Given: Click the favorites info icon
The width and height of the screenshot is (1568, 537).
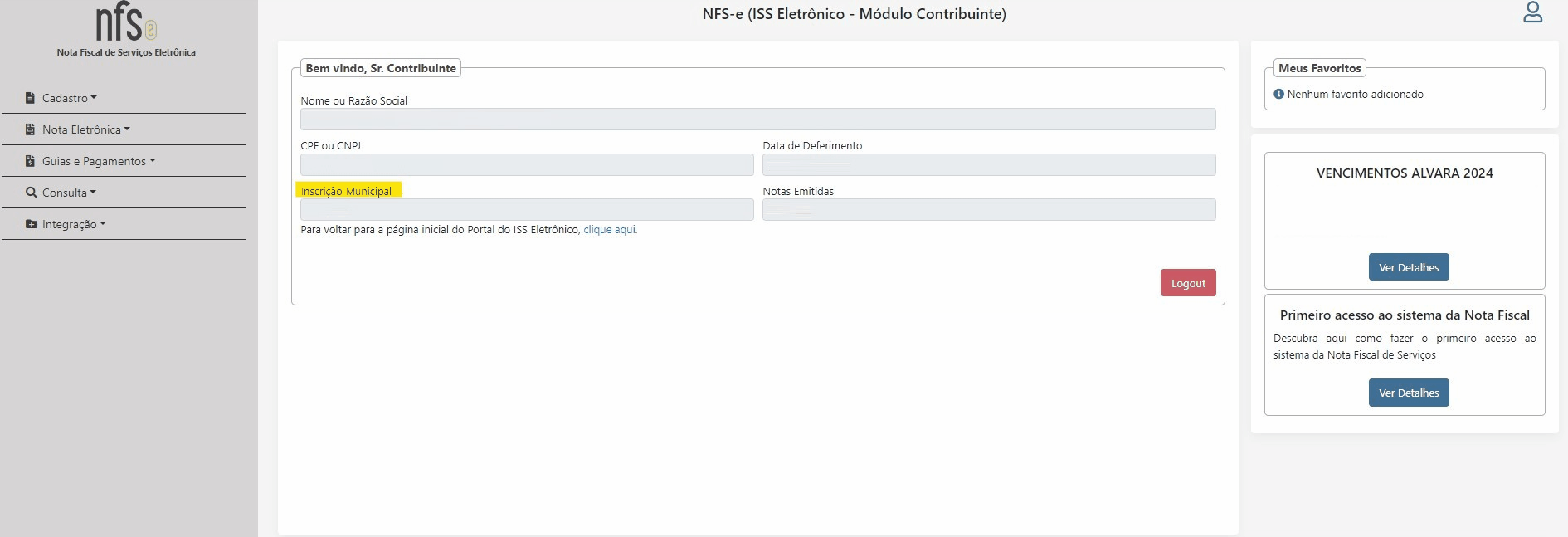Looking at the screenshot, I should pos(1278,95).
